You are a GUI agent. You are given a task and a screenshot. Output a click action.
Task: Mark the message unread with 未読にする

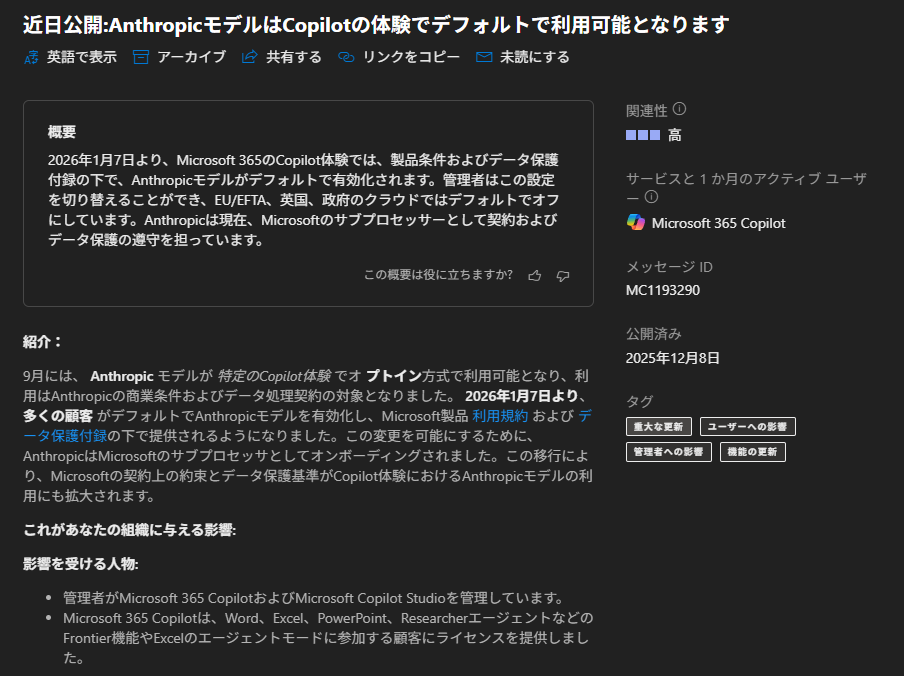[x=484, y=57]
